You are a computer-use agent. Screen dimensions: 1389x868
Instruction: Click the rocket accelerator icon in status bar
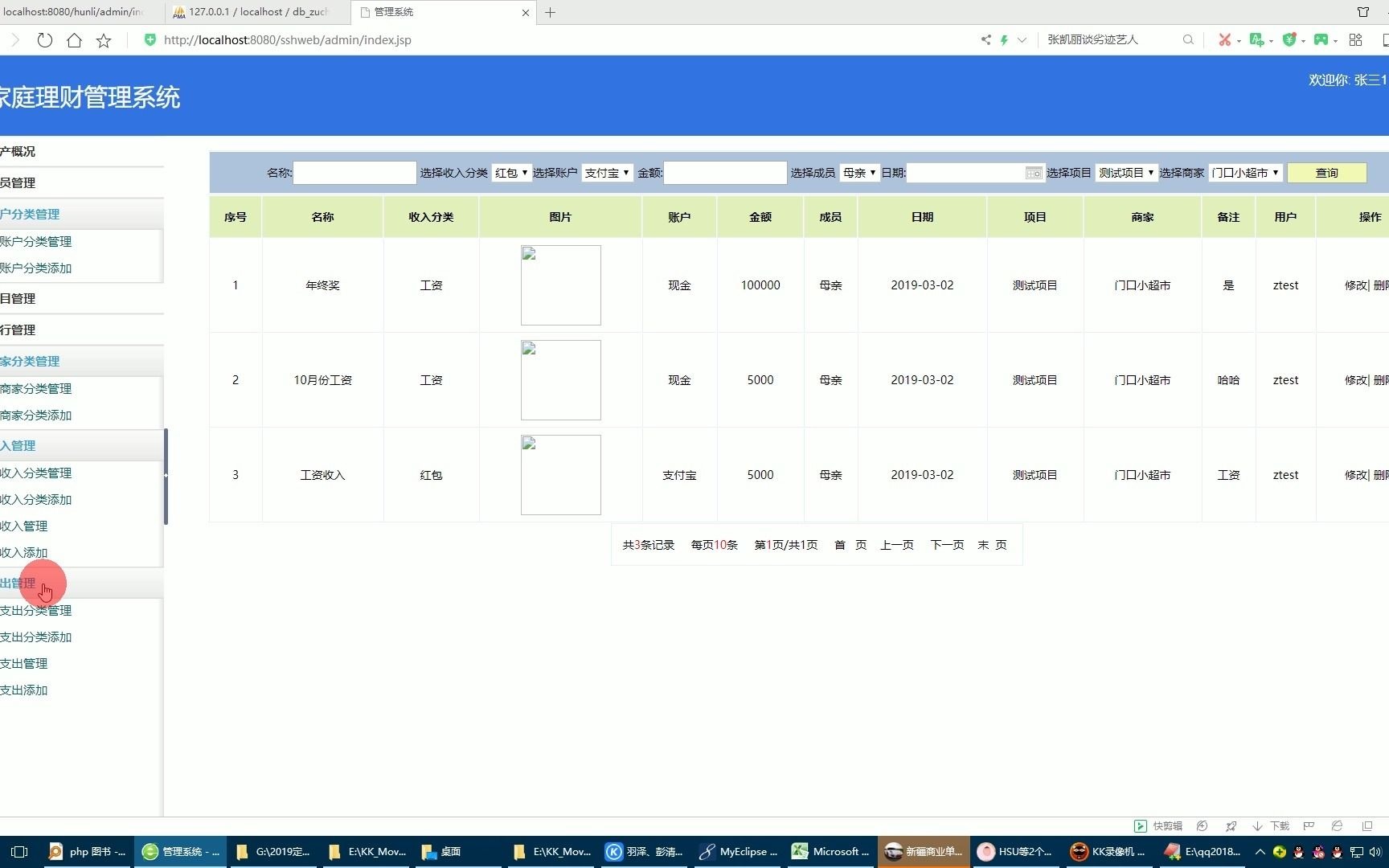(1231, 826)
